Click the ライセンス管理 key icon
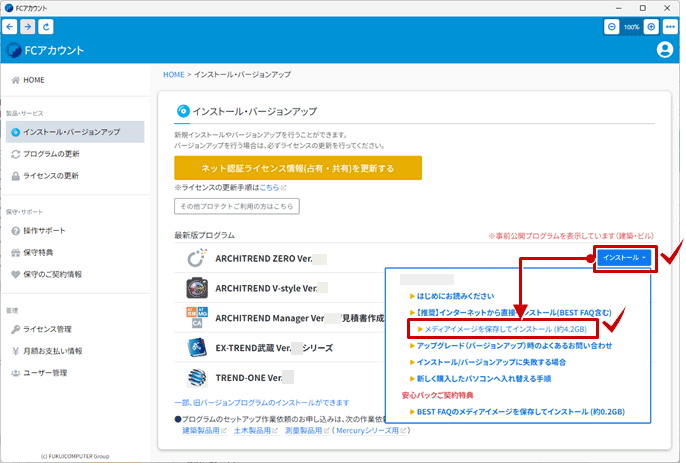The width and height of the screenshot is (686, 463). click(16, 329)
